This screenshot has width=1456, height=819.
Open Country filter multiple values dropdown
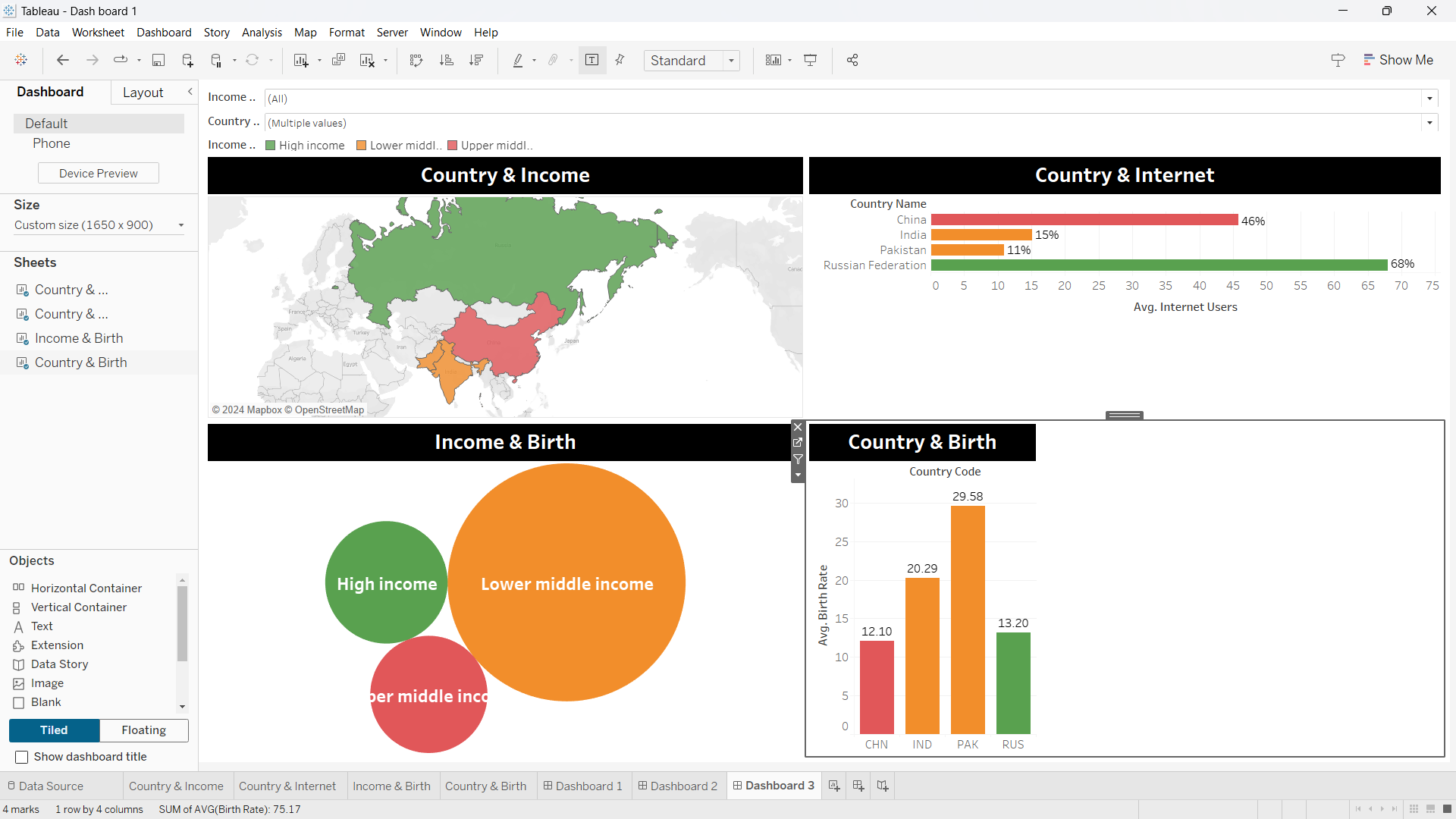(1429, 123)
